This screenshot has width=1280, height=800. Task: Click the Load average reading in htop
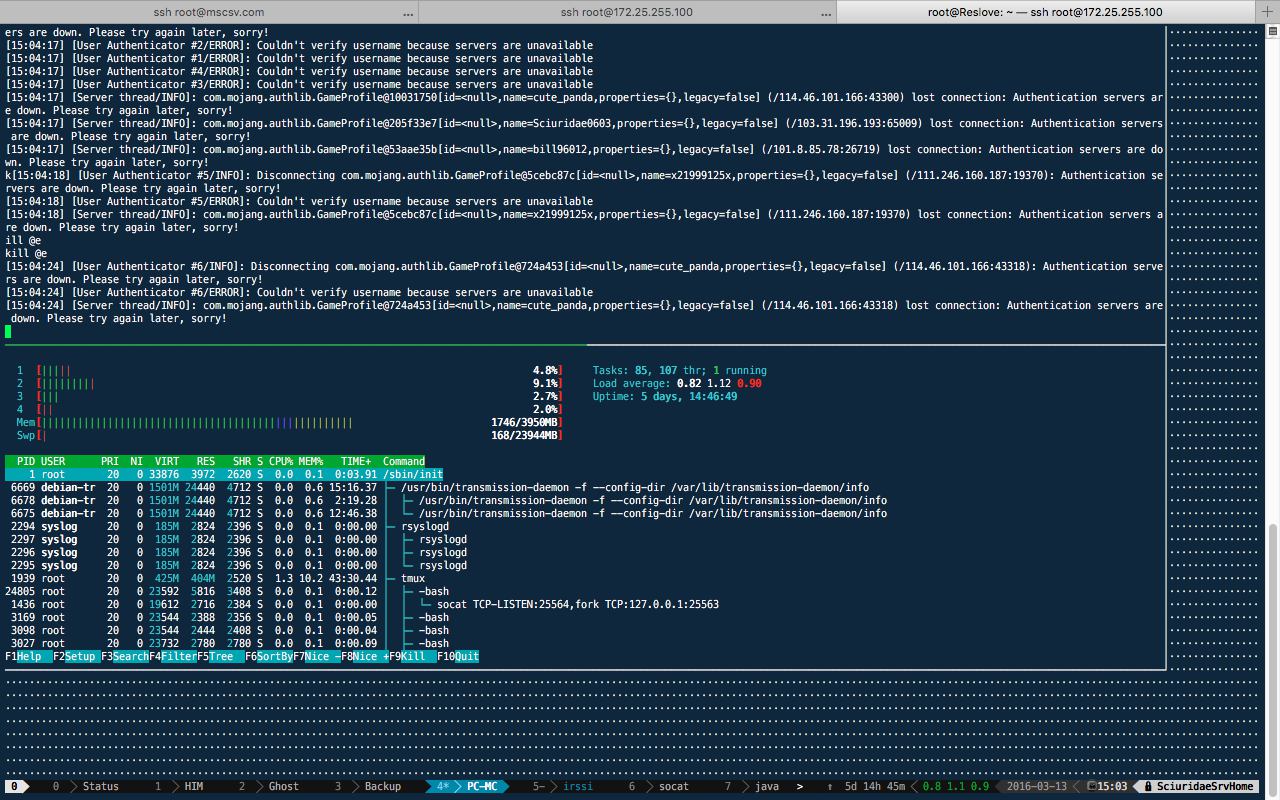(x=678, y=384)
